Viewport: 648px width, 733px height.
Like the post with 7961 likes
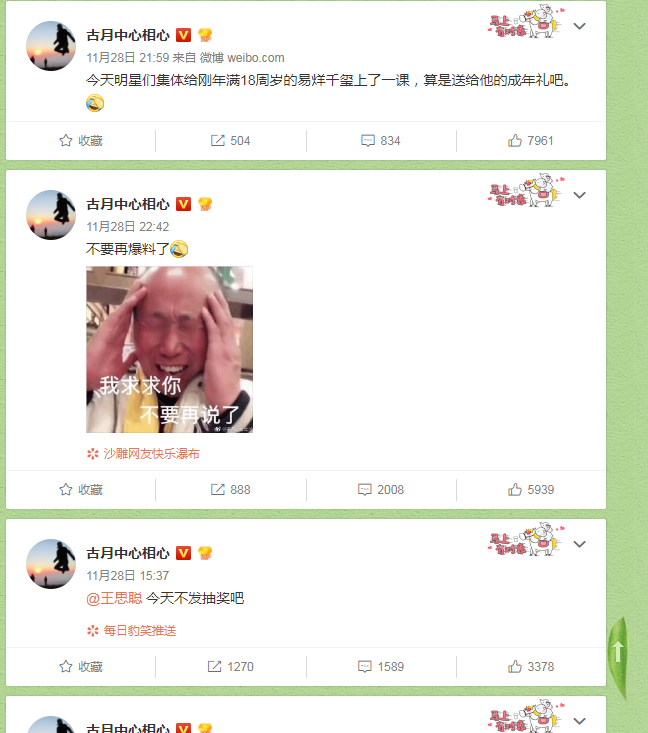pyautogui.click(x=531, y=141)
